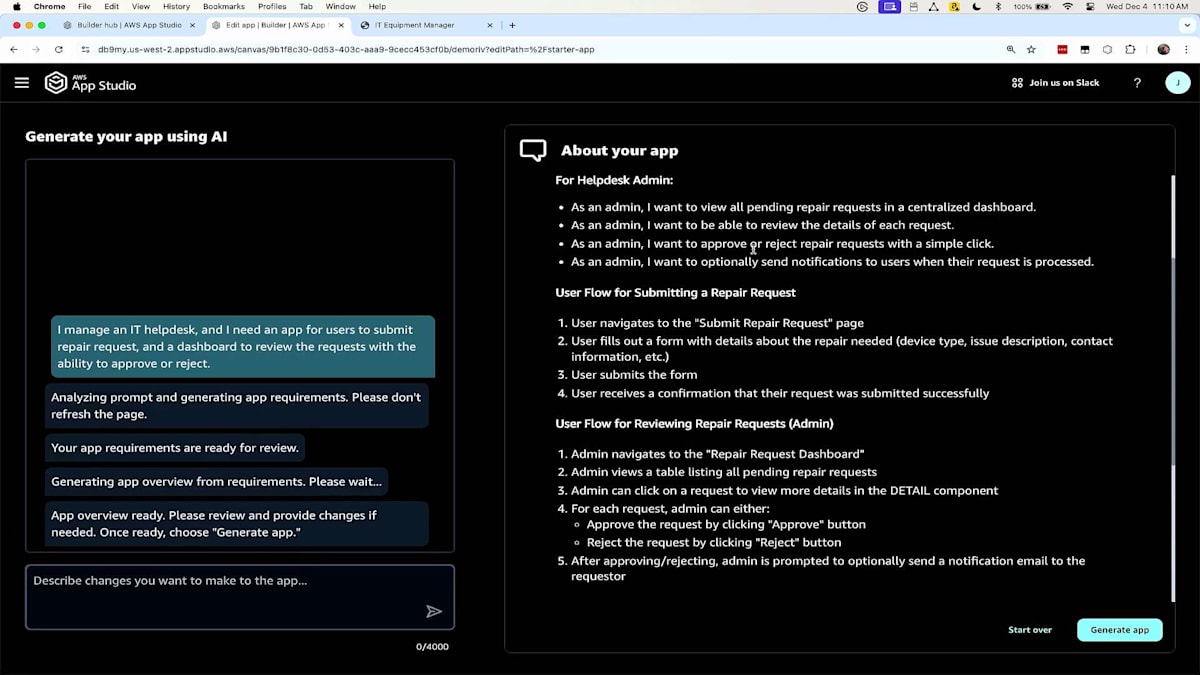Viewport: 1200px width, 675px height.
Task: Click the Chrome app menu
Action: click(x=50, y=6)
